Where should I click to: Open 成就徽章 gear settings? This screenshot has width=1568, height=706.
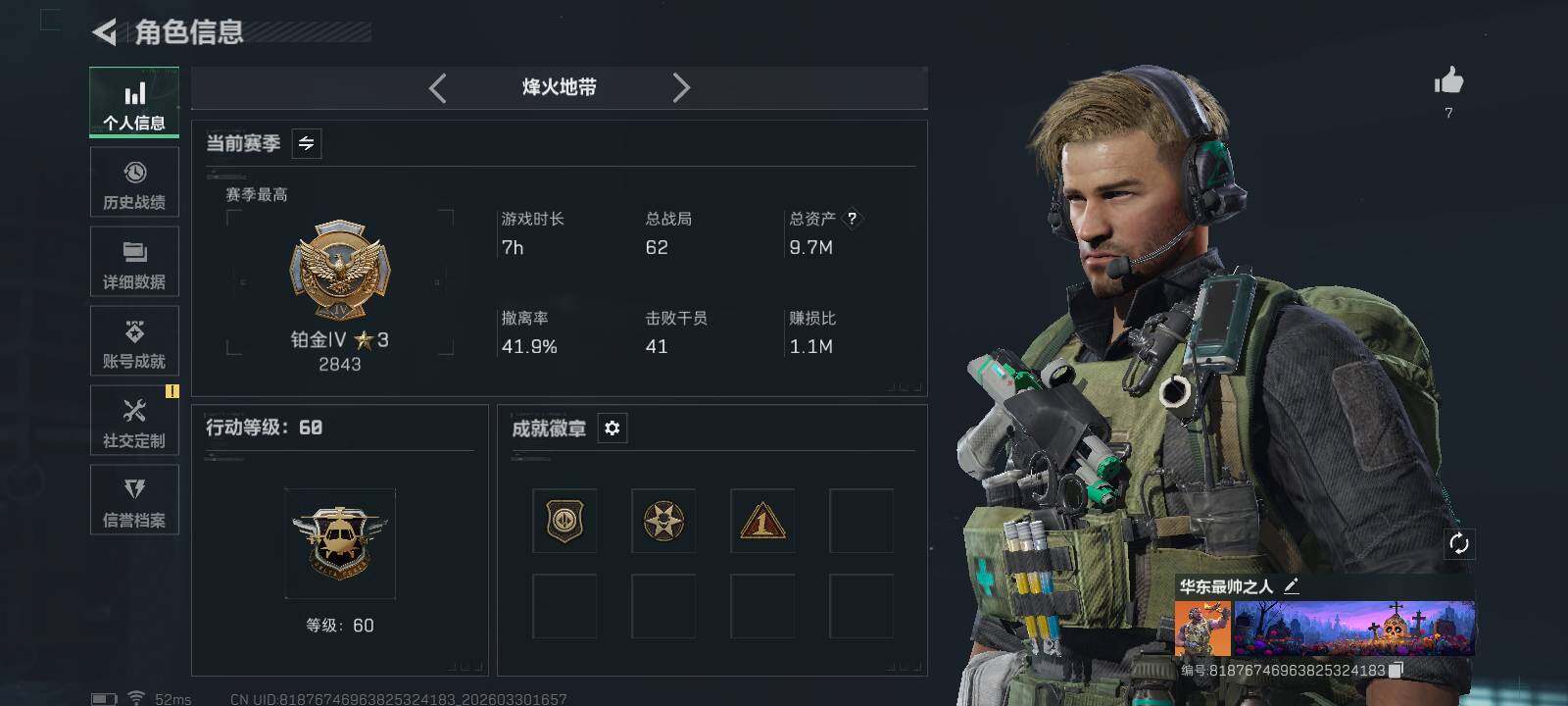point(612,429)
